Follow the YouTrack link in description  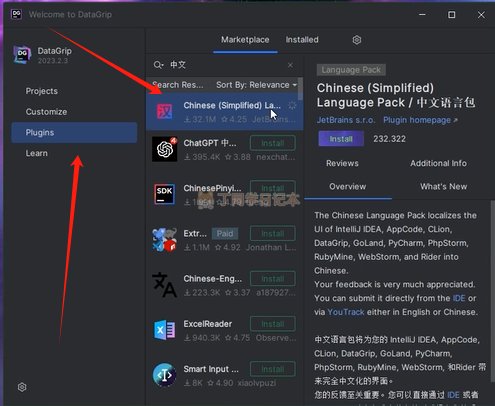[346, 312]
